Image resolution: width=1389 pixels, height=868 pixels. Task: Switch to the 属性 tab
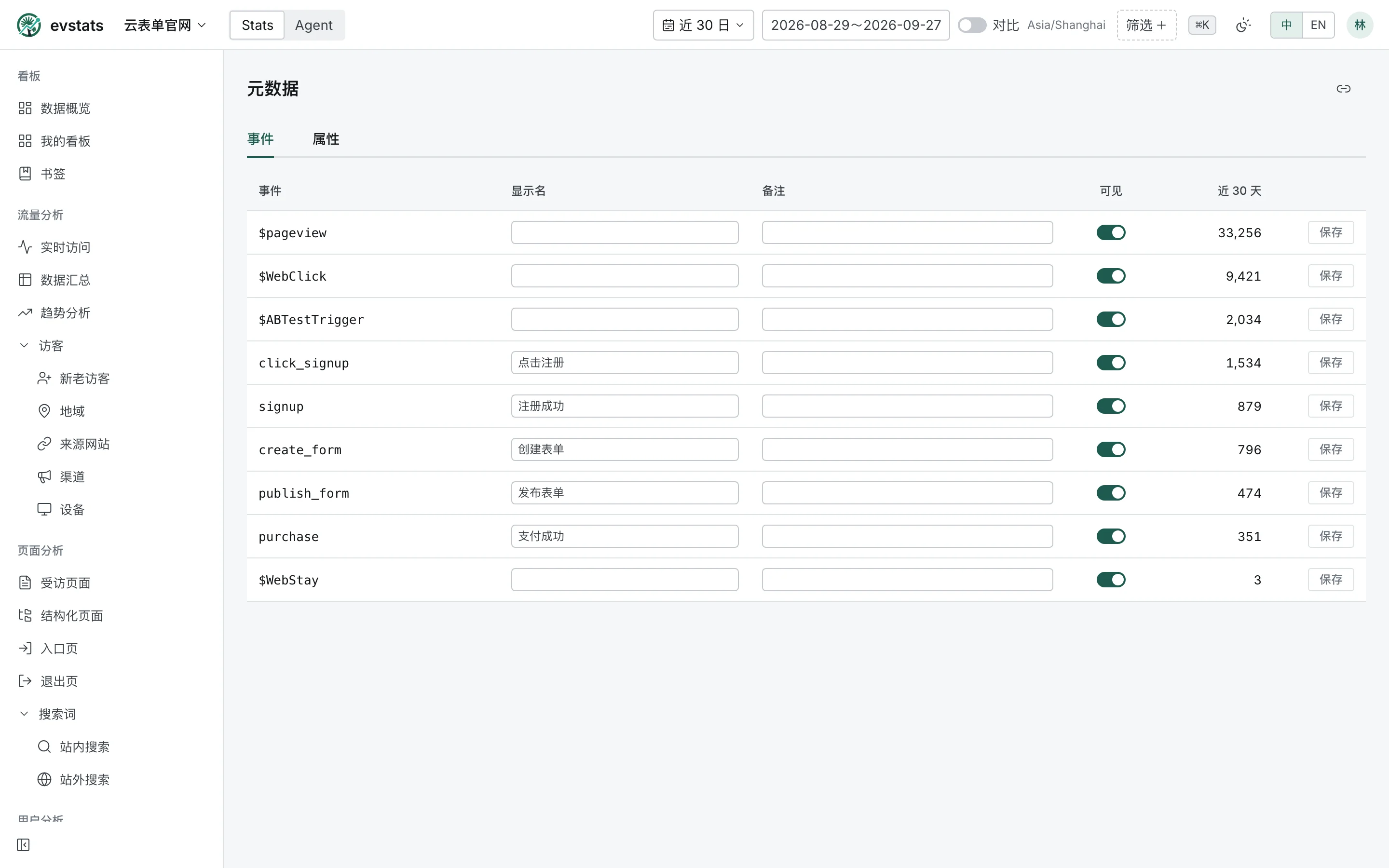point(326,139)
